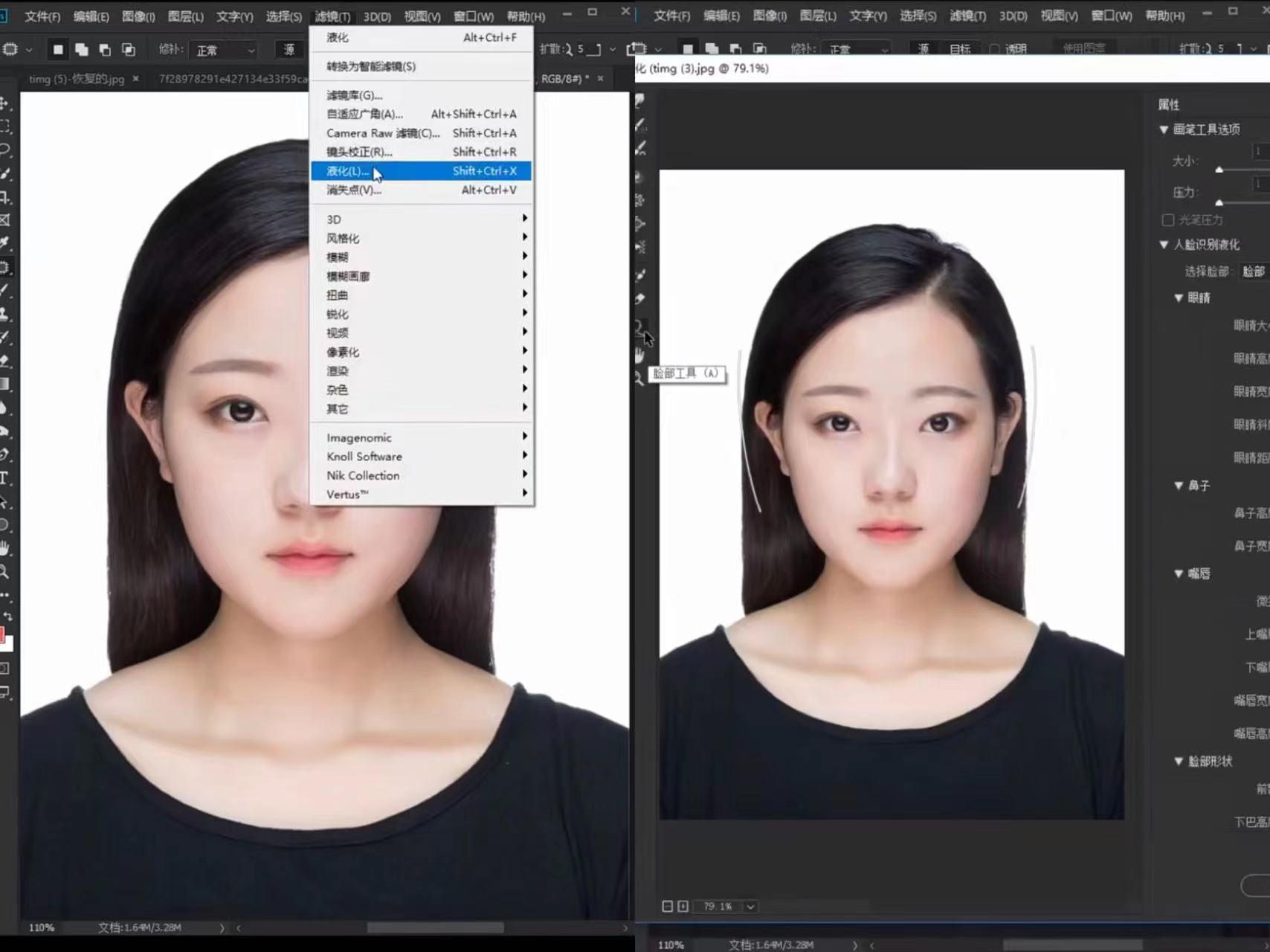Select the Move tool in left toolbar

[x=4, y=103]
